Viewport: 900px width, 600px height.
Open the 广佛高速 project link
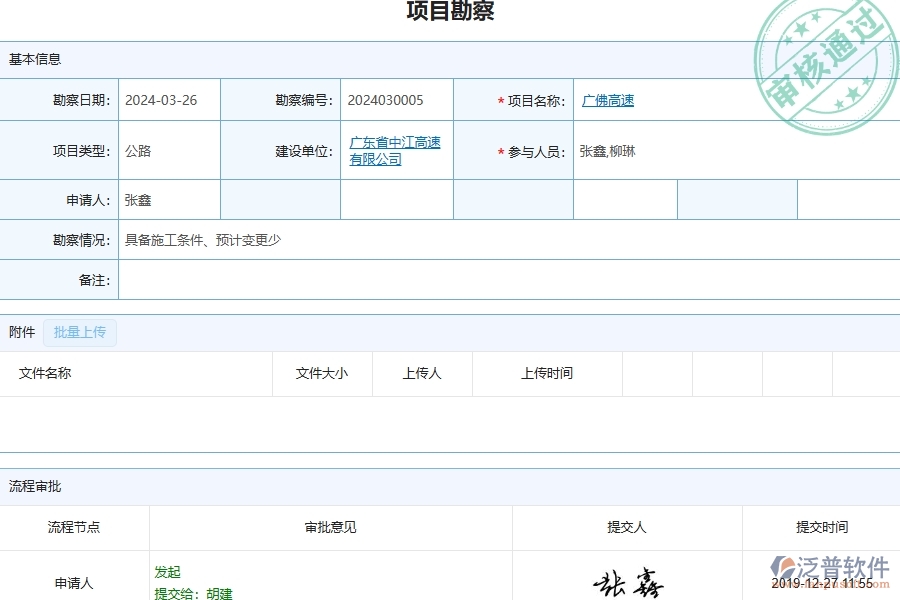pyautogui.click(x=607, y=100)
